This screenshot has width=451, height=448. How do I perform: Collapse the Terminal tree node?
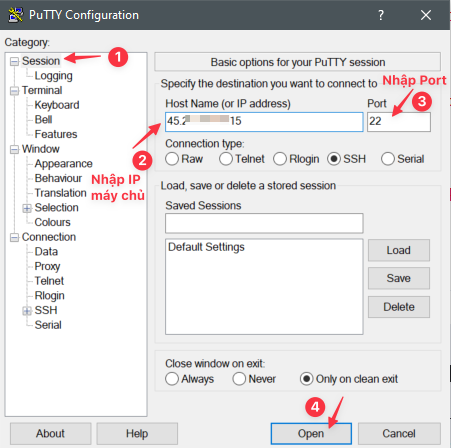coord(14,91)
